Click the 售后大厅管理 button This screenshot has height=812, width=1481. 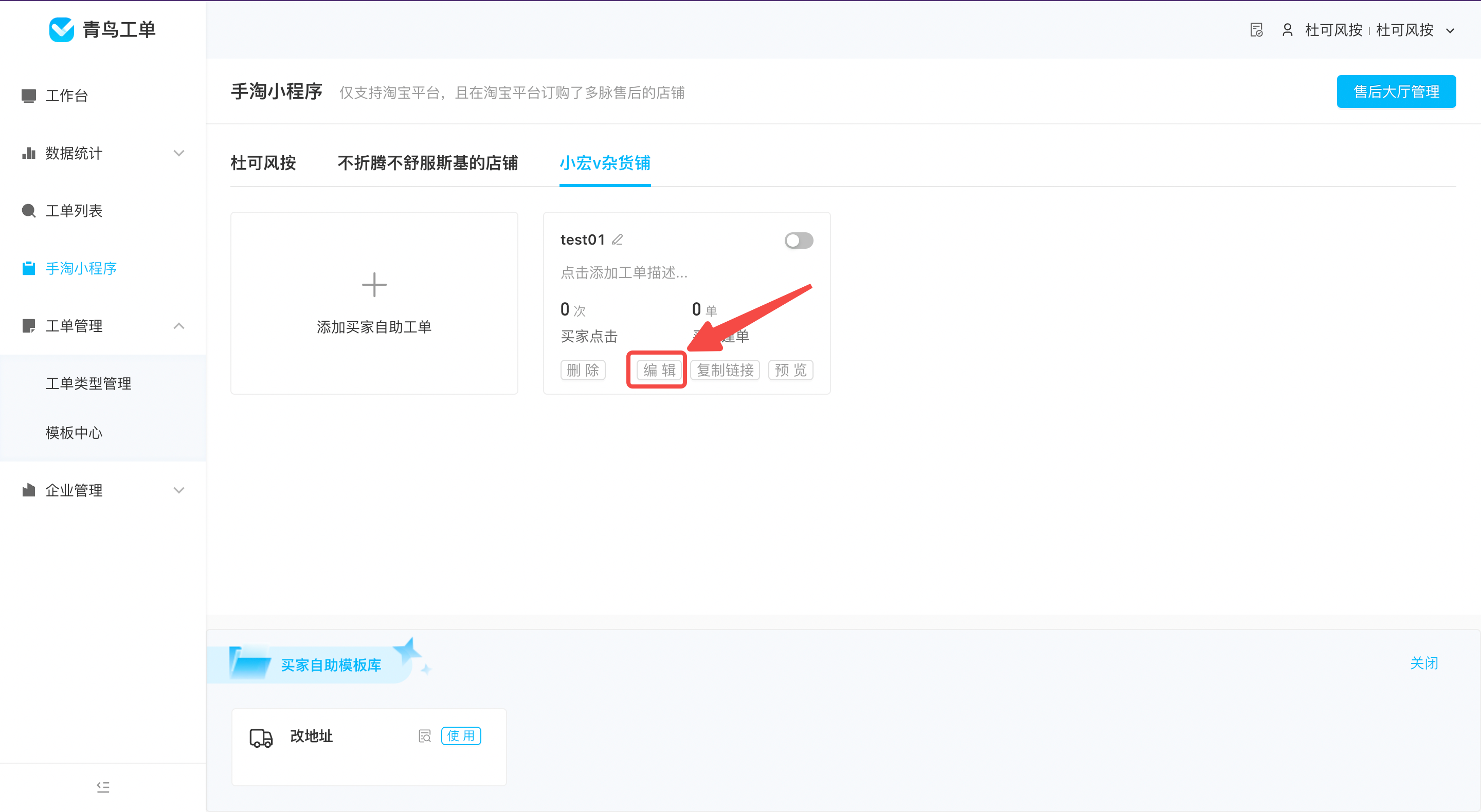coord(1396,91)
